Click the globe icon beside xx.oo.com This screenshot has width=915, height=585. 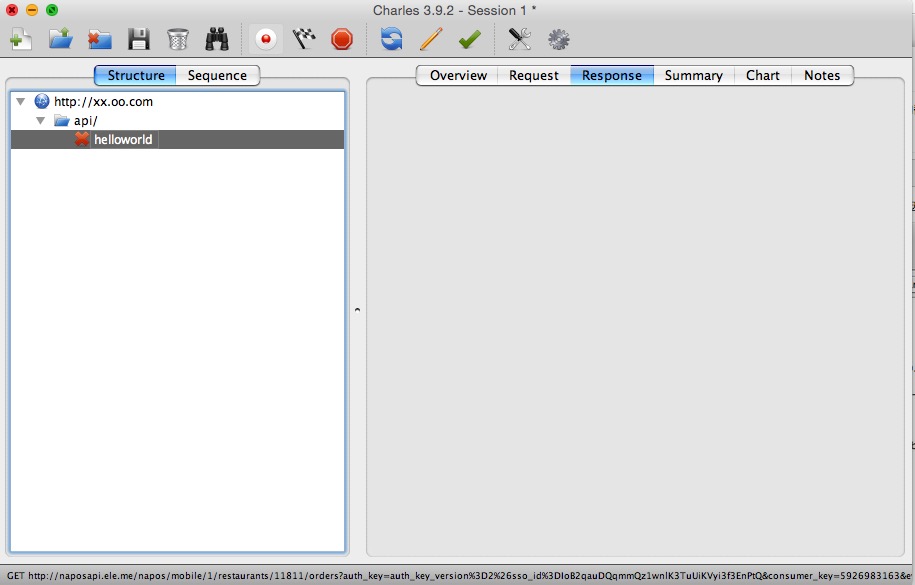[x=41, y=102]
